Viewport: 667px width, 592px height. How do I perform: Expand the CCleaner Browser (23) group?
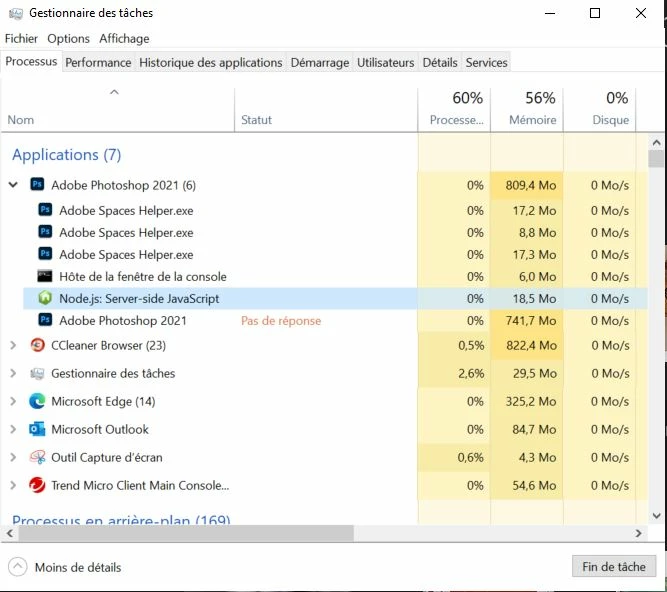pyautogui.click(x=13, y=345)
